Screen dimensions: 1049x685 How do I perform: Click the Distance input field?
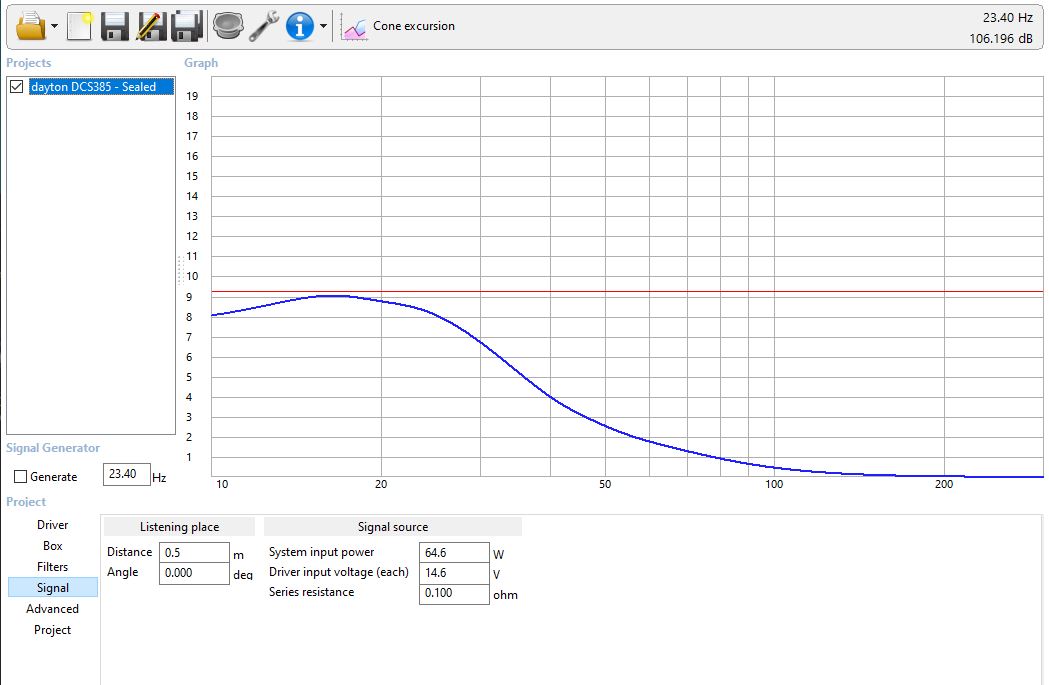194,553
